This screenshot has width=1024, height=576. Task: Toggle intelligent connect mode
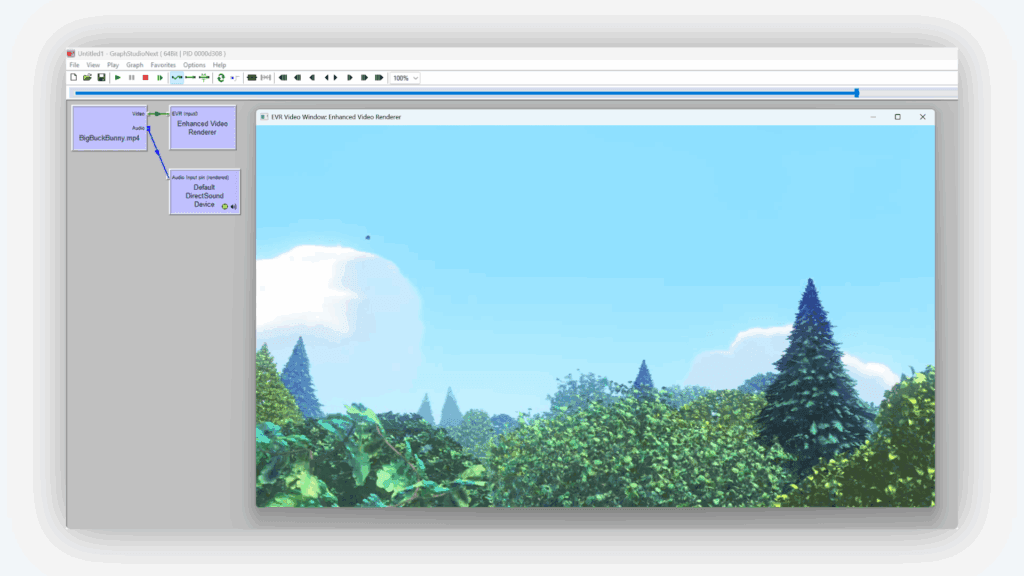177,76
